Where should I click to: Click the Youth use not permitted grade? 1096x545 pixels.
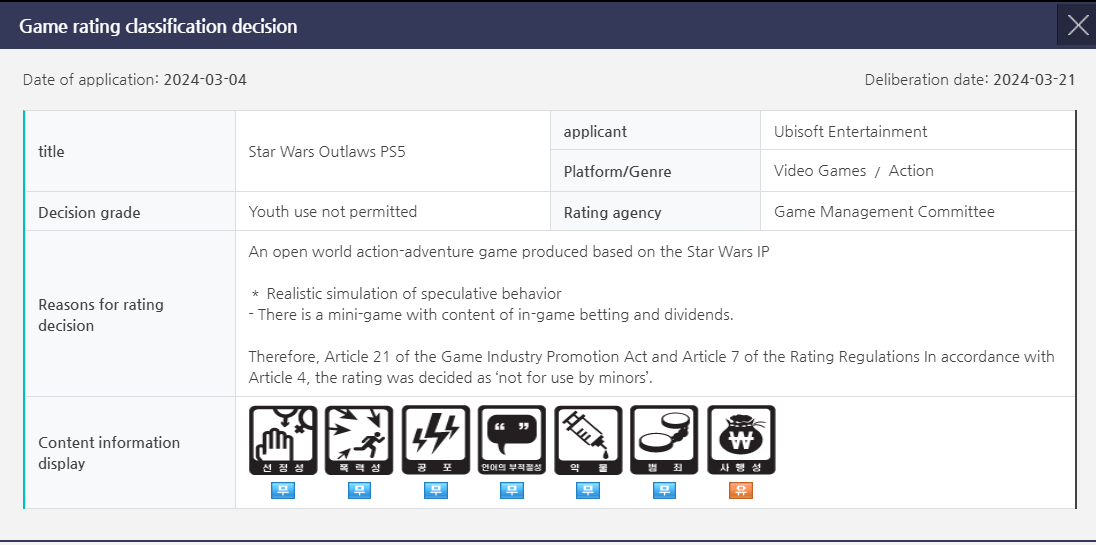[x=332, y=212]
